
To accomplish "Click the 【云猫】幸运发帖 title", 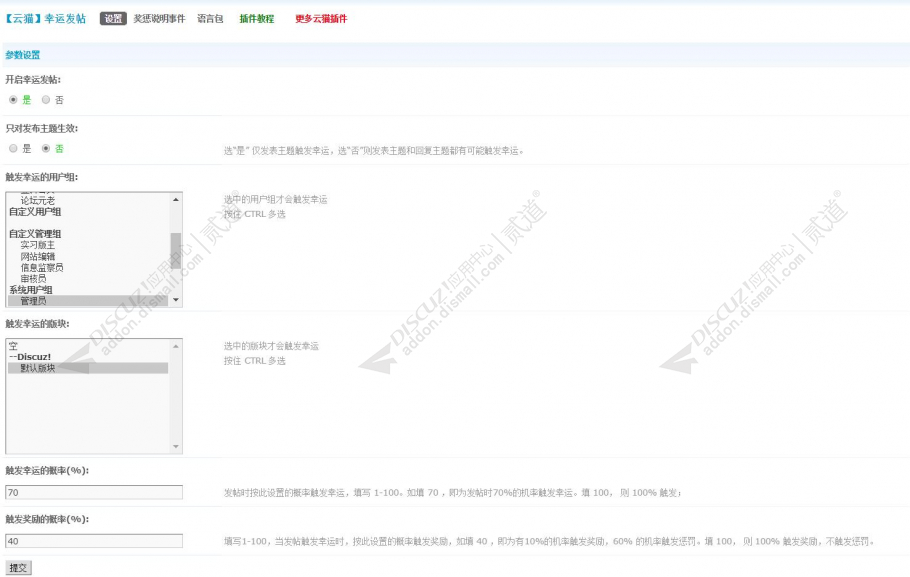I will click(x=45, y=19).
